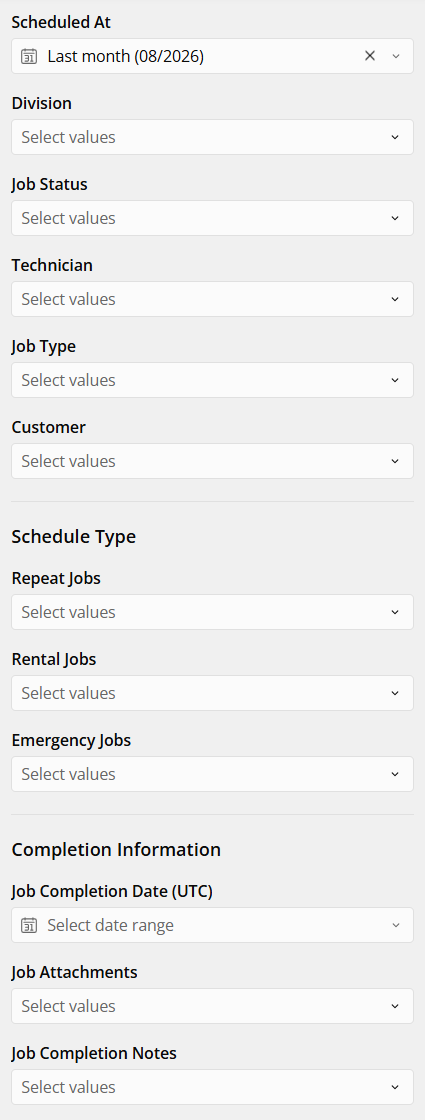Click the Division select values field
Viewport: 425px width, 1120px height.
pyautogui.click(x=212, y=137)
